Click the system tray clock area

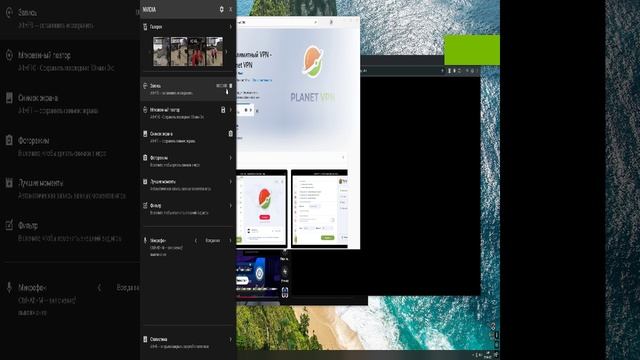(489, 355)
